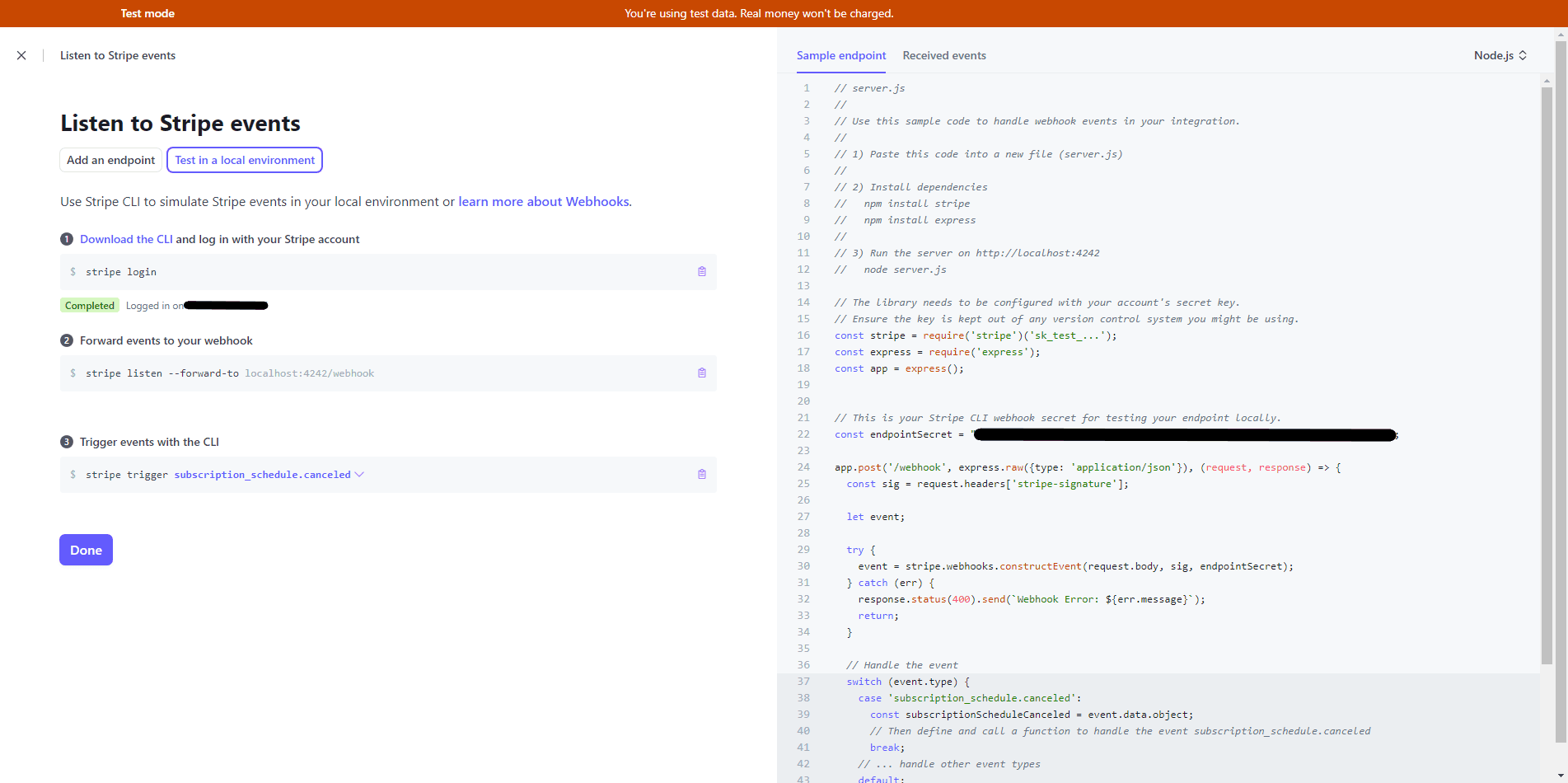Screen dimensions: 1568x783
Task: Switch to the Received events tab
Action: [x=943, y=55]
